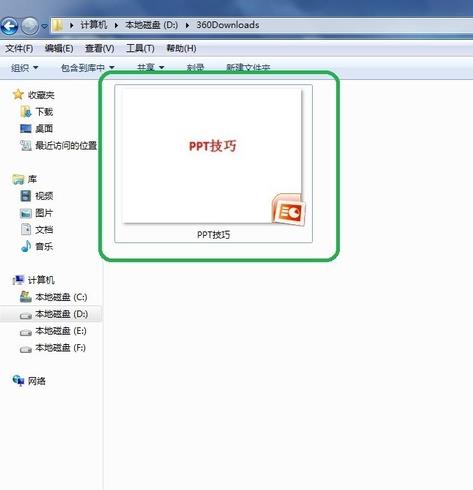Click the 网络 network icon
The width and height of the screenshot is (473, 490).
pos(18,380)
